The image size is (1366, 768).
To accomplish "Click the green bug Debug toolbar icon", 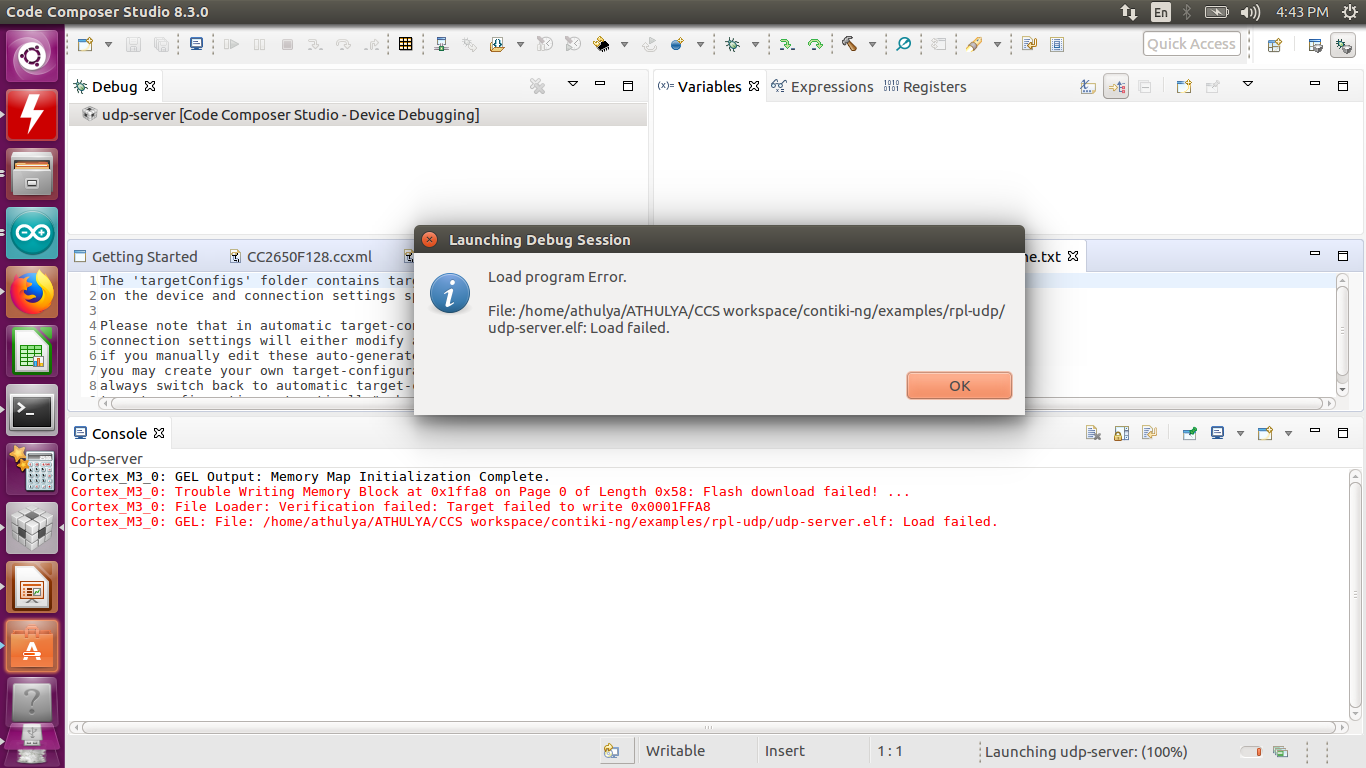I will (732, 44).
